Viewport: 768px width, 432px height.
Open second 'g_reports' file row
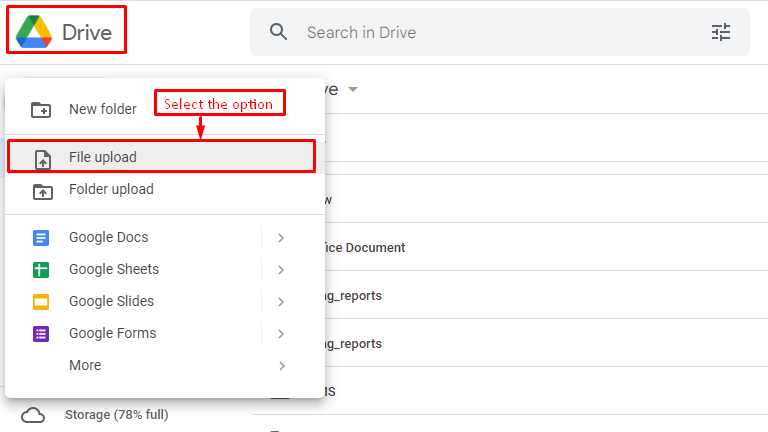[546, 343]
